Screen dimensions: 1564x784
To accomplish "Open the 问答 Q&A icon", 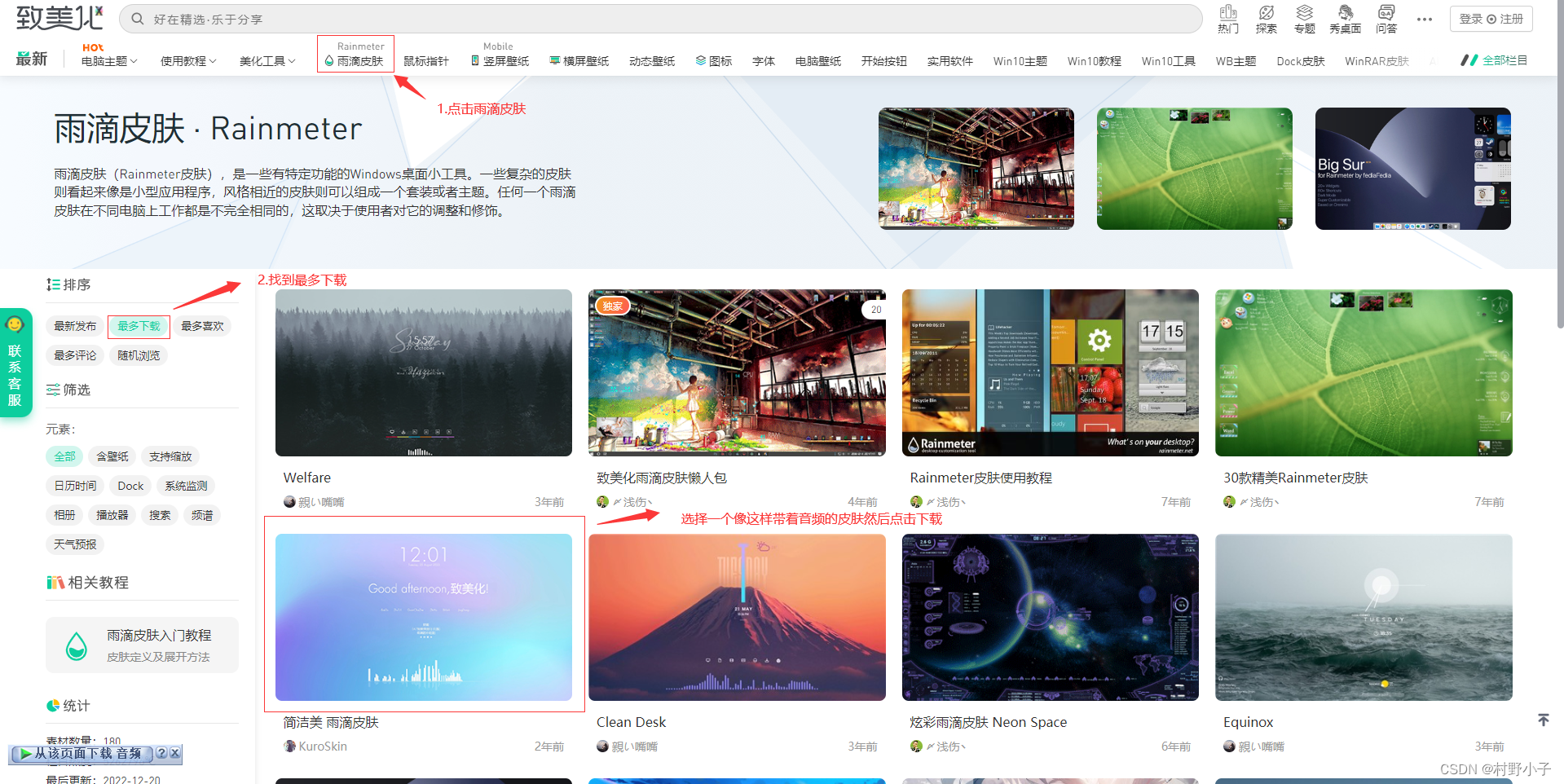I will click(1386, 18).
